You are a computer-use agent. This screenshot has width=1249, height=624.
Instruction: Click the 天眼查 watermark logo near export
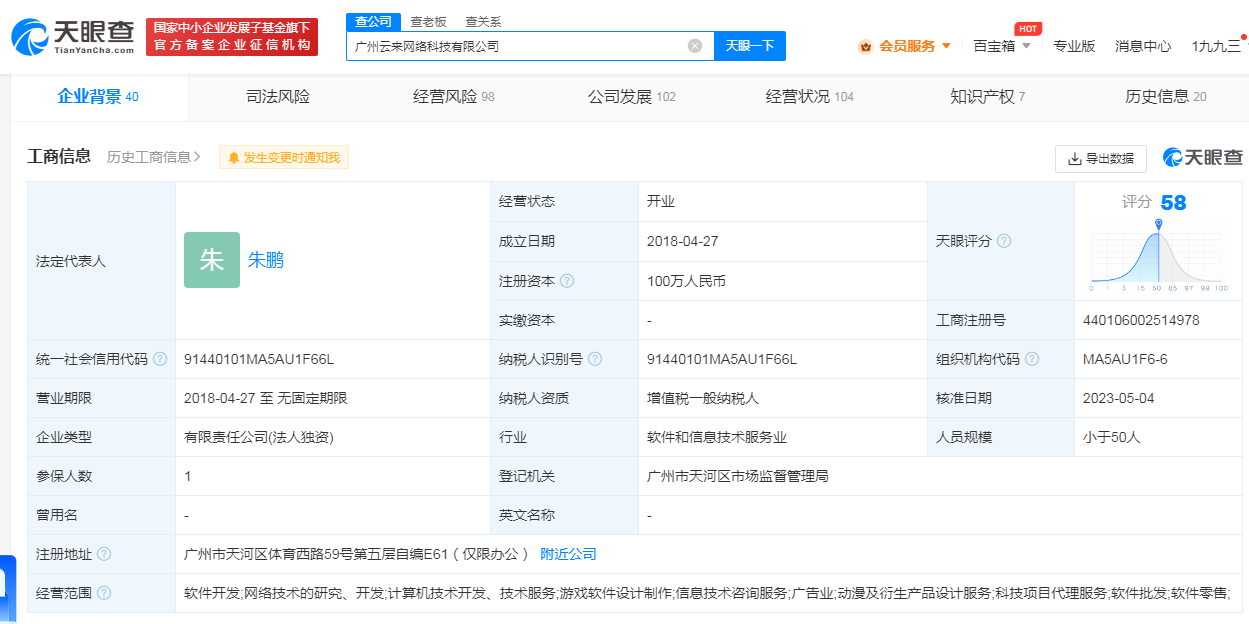(x=1203, y=158)
